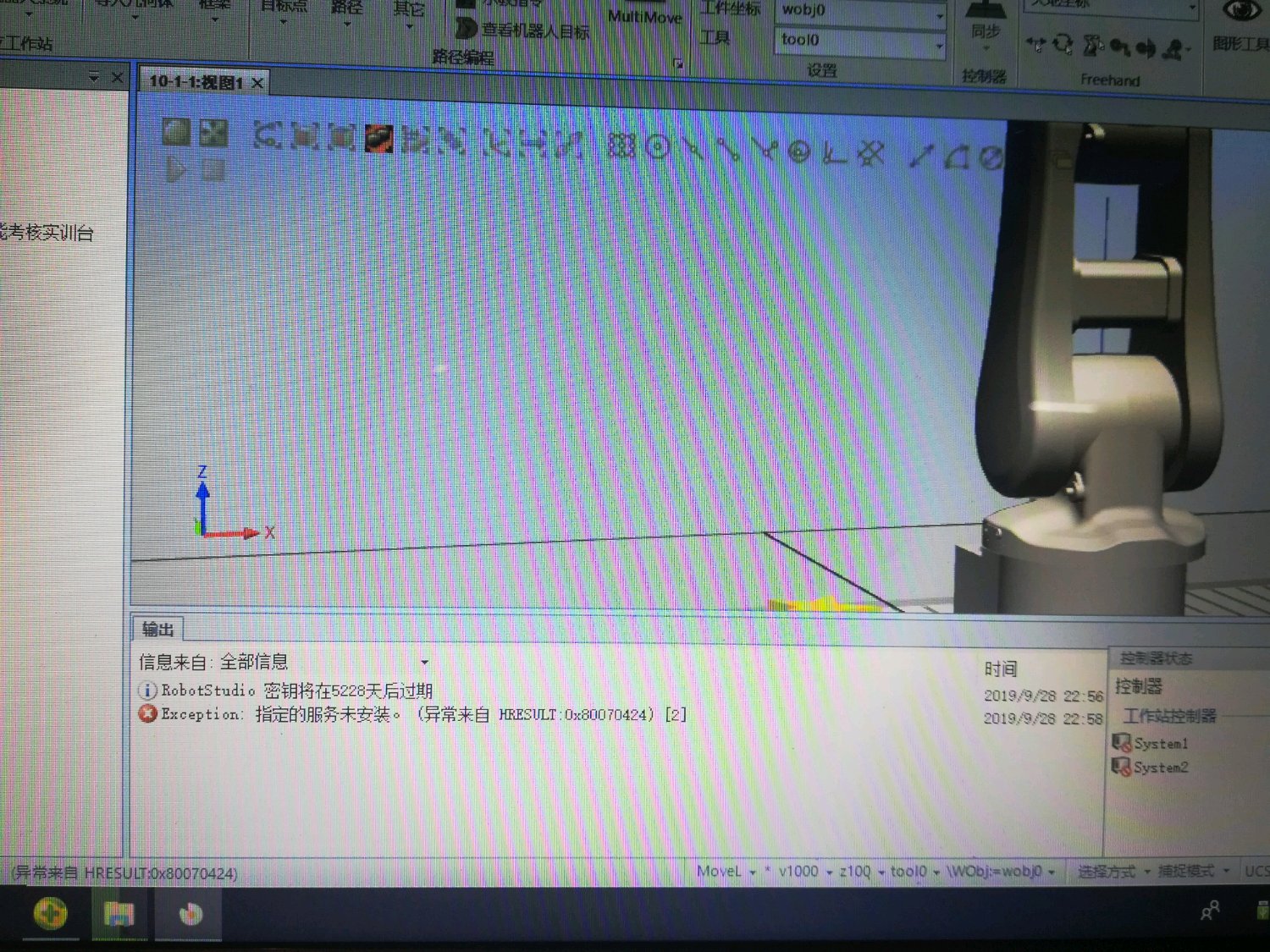1270x952 pixels.
Task: Select the 输出 output tab
Action: point(157,629)
